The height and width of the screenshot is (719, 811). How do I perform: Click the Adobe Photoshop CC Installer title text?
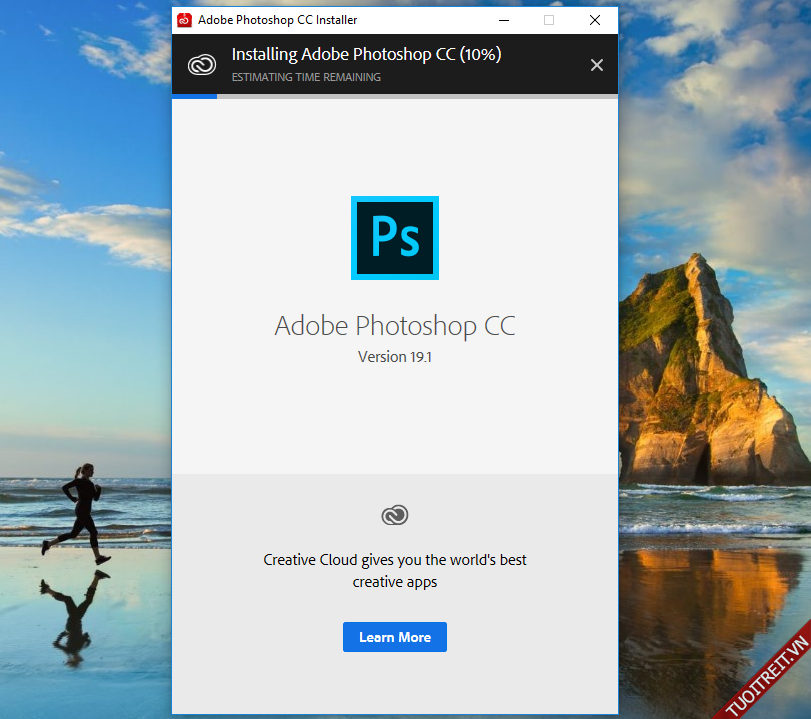277,20
